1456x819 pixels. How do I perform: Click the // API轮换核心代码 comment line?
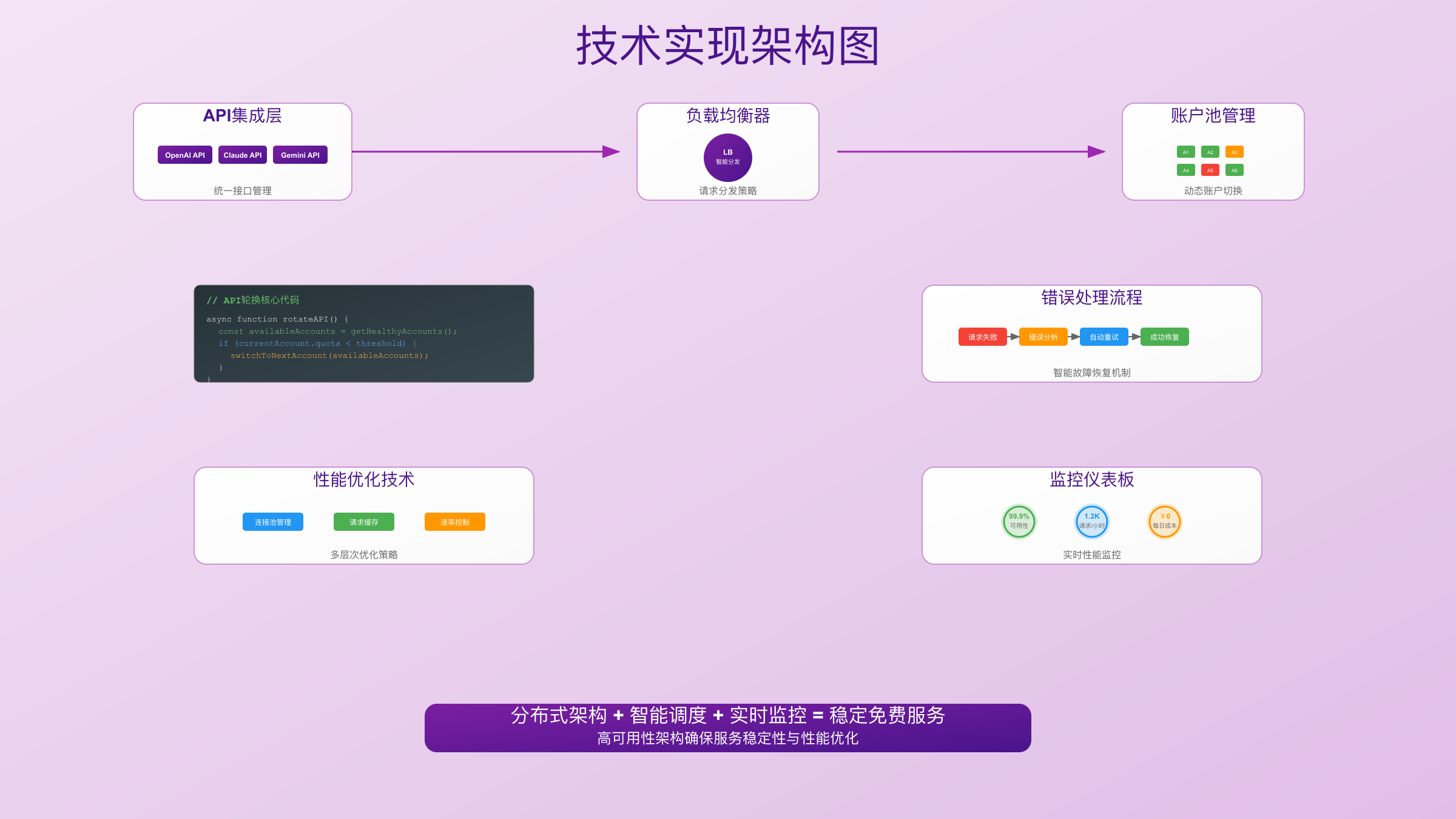pyautogui.click(x=253, y=300)
